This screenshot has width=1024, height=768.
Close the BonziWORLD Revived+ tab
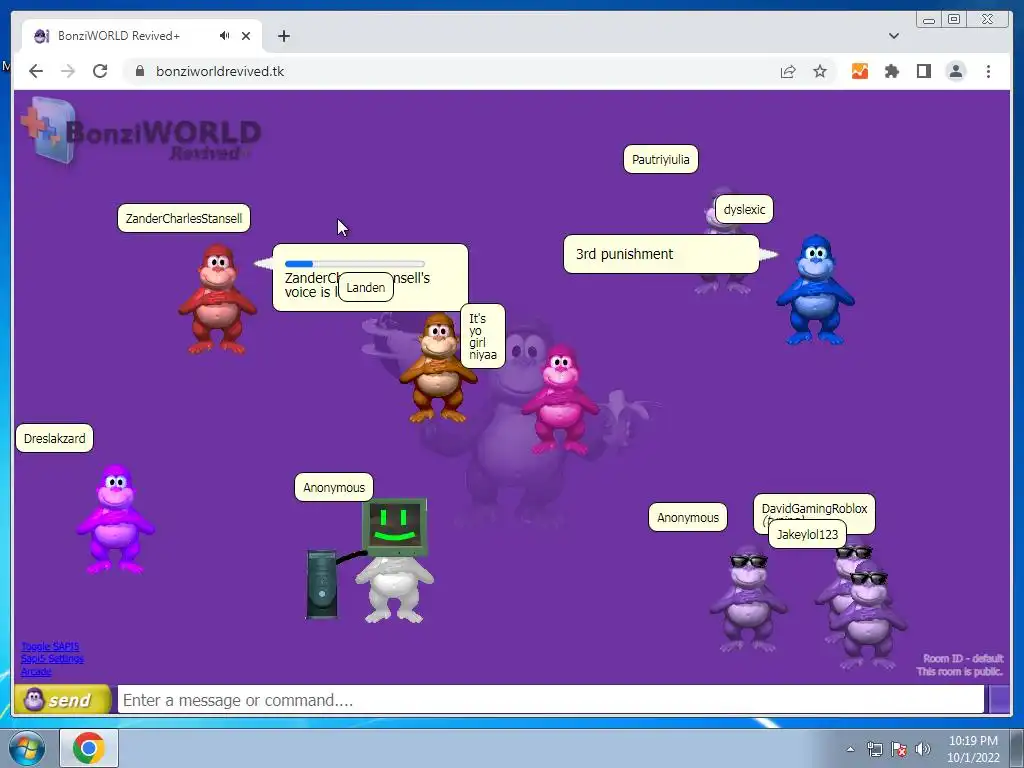point(246,36)
